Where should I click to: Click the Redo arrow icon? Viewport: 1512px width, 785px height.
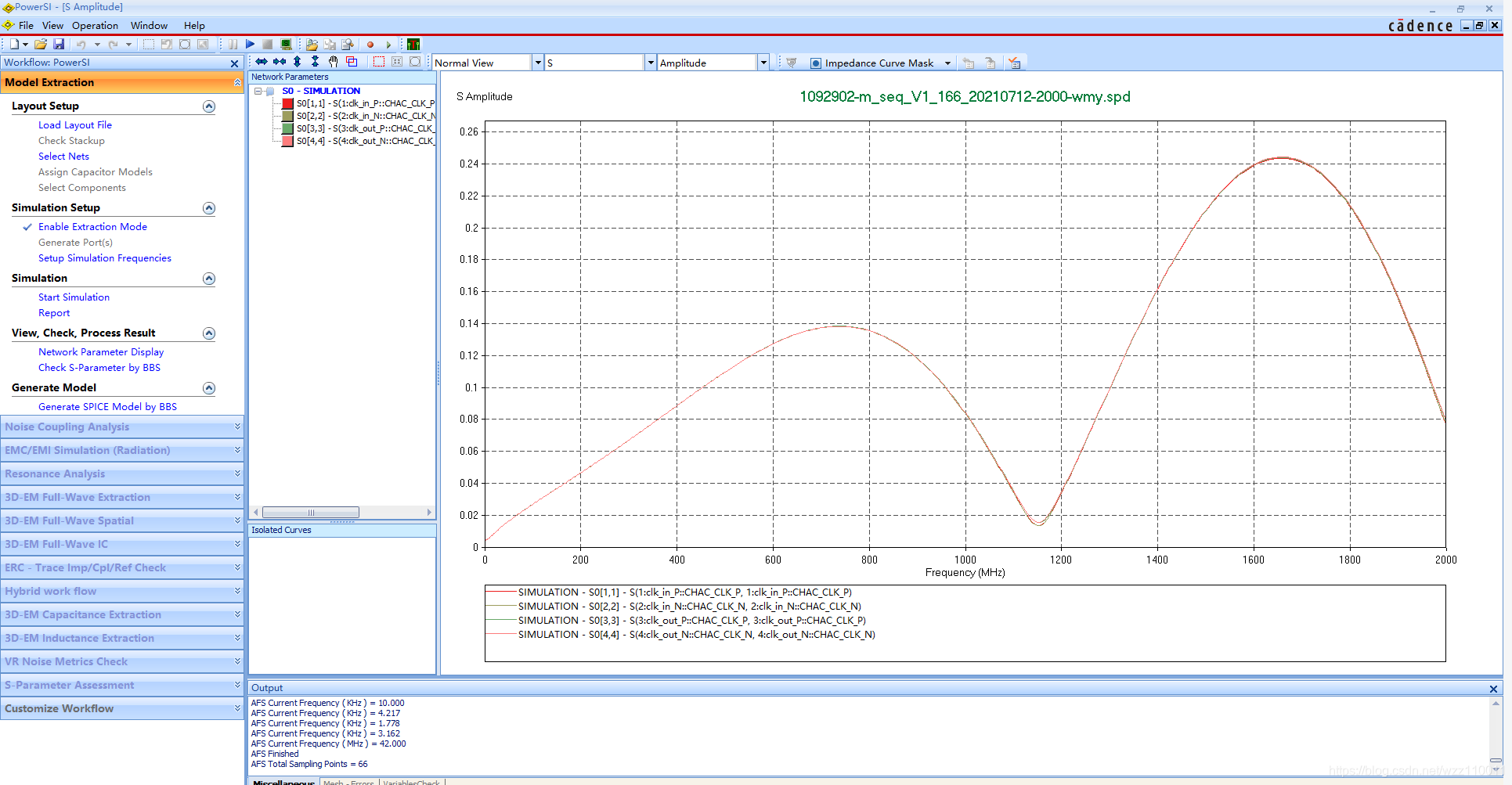click(x=113, y=45)
